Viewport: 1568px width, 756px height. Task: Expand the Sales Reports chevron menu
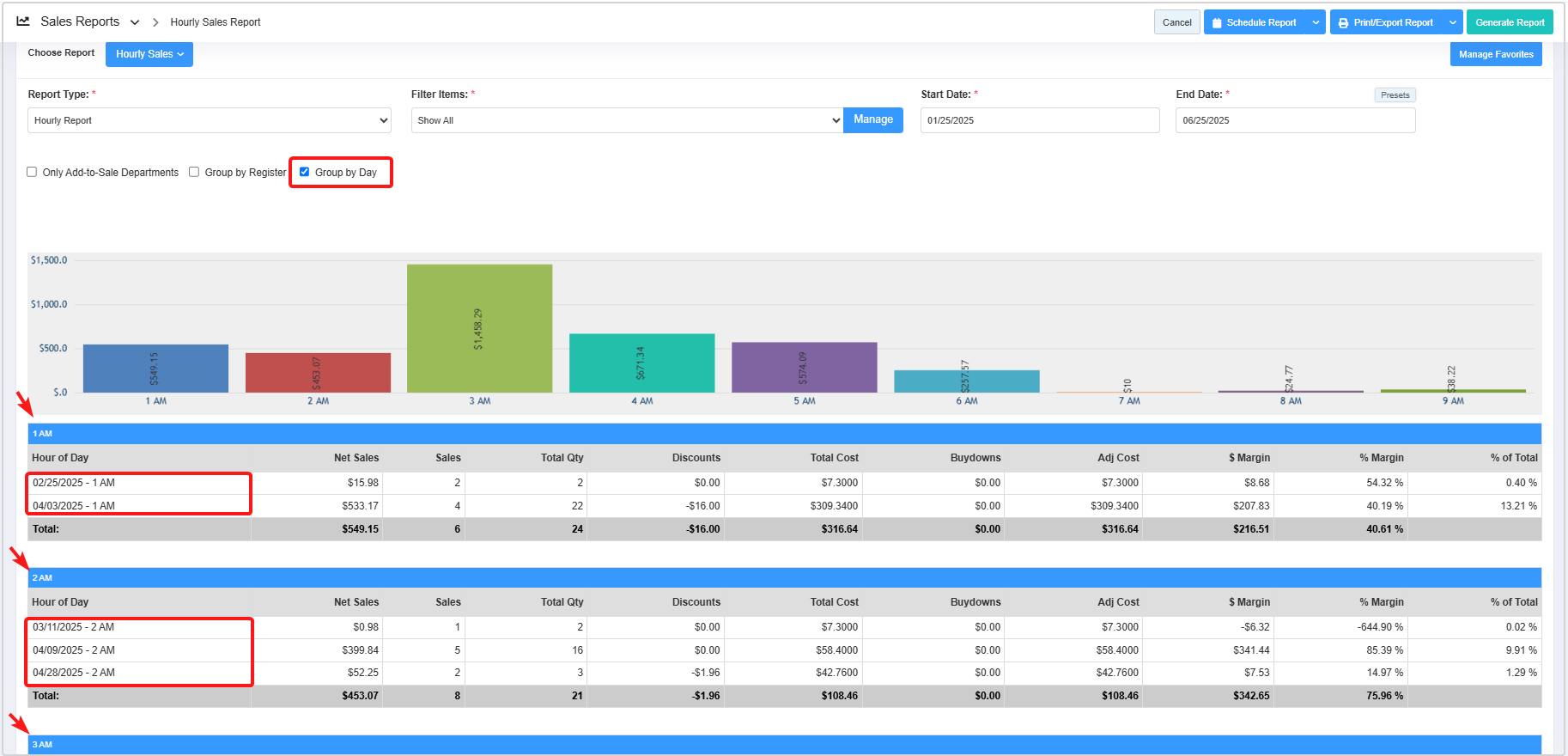135,22
